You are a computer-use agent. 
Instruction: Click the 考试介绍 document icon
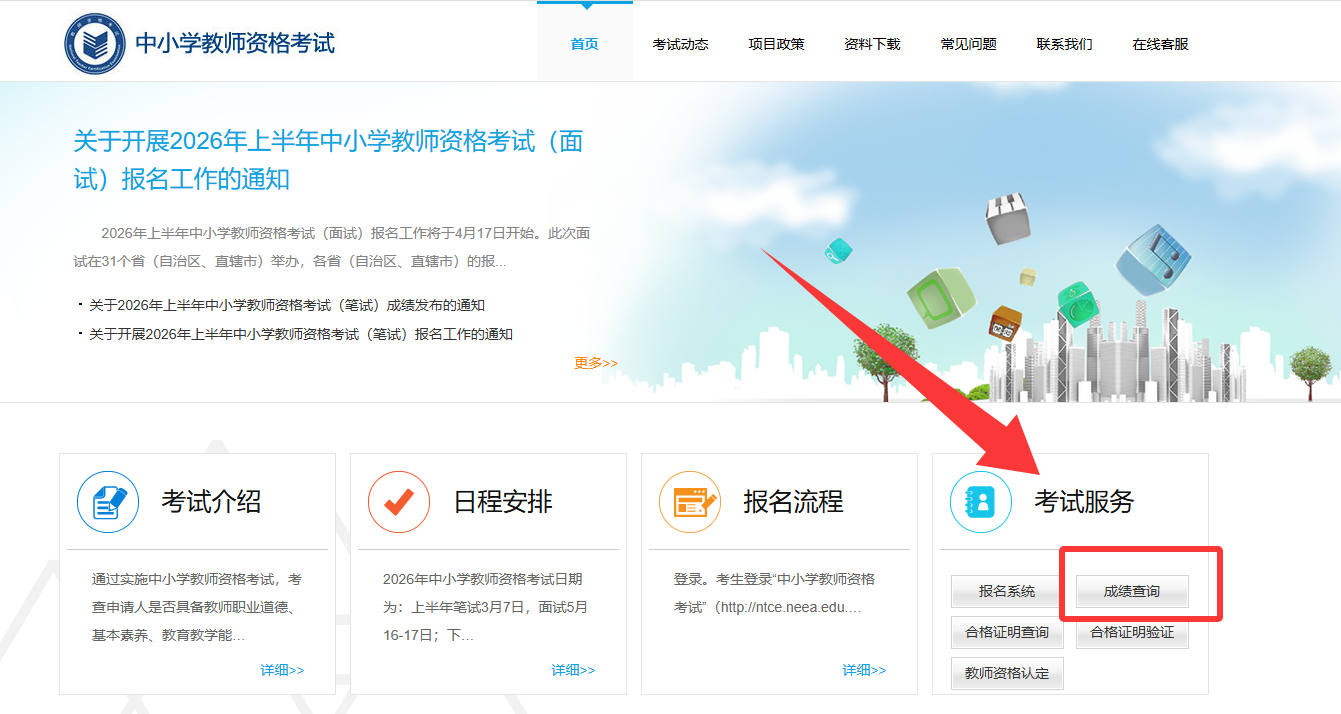coord(108,502)
